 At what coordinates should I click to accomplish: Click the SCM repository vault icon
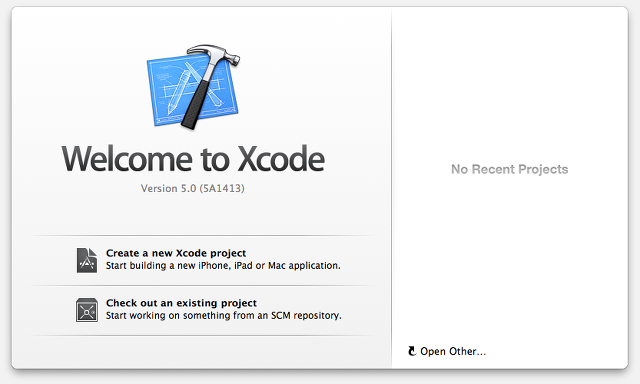point(87,310)
